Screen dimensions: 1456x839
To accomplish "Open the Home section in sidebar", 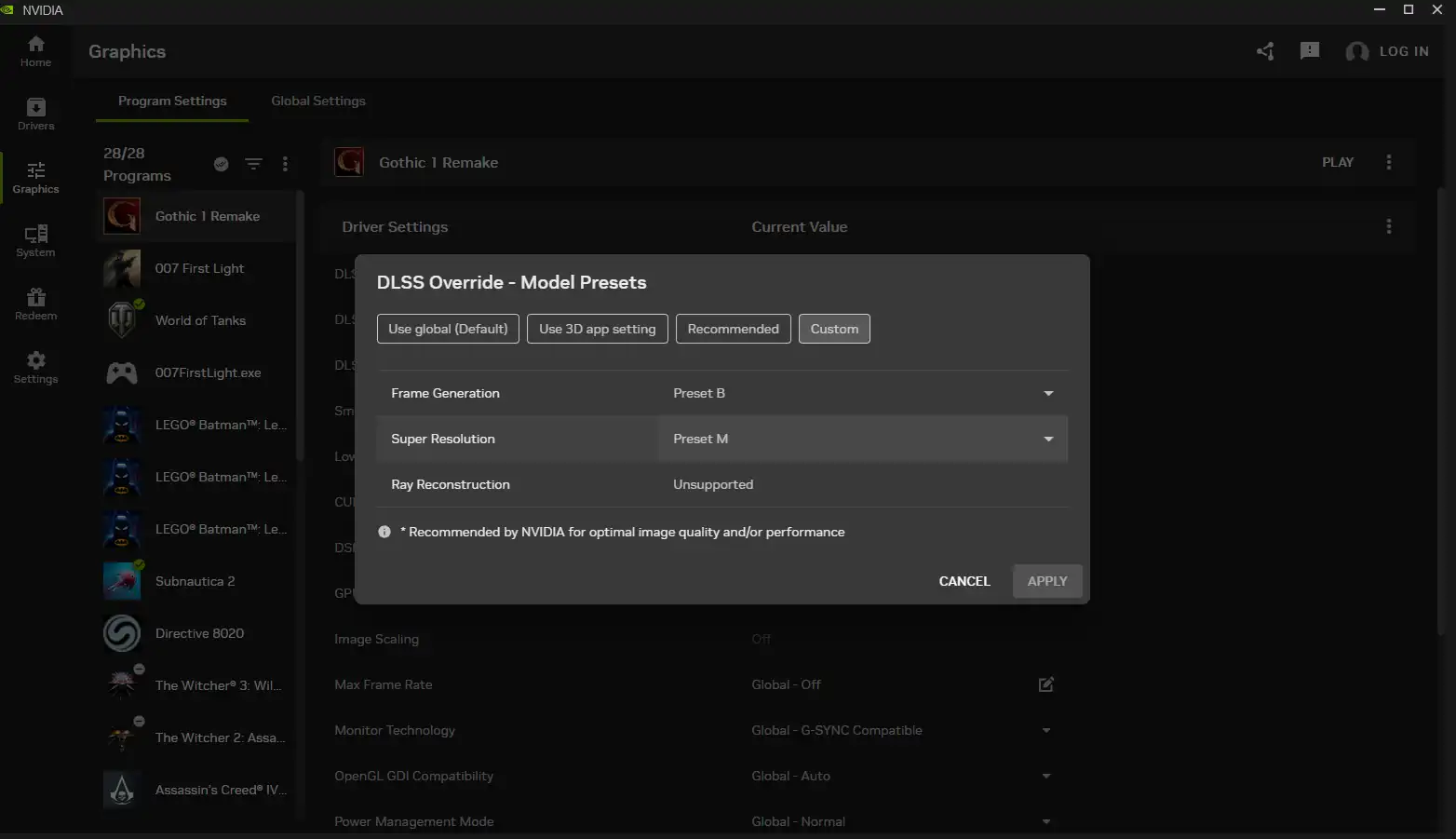I will pyautogui.click(x=35, y=51).
